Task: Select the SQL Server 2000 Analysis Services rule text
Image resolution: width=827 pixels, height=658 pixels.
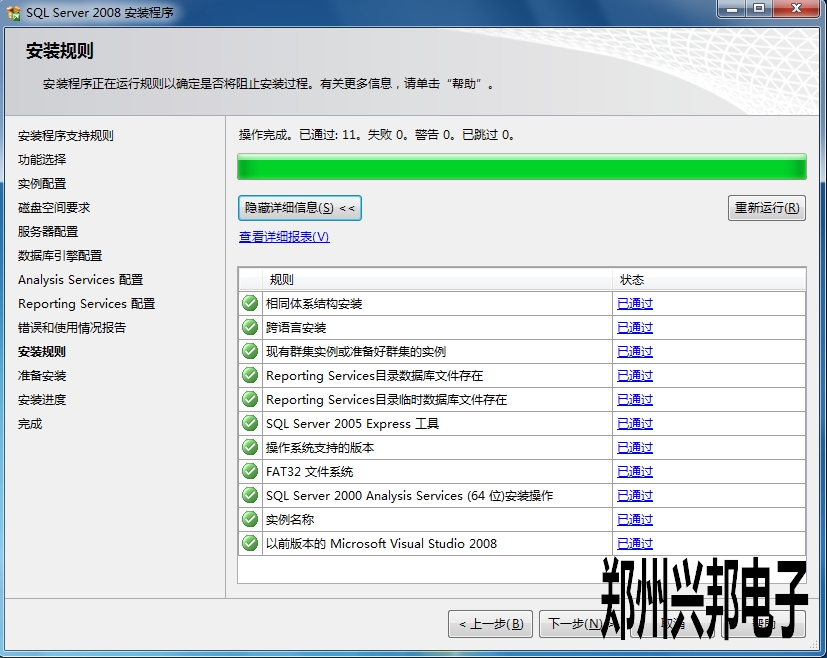Action: click(x=409, y=496)
